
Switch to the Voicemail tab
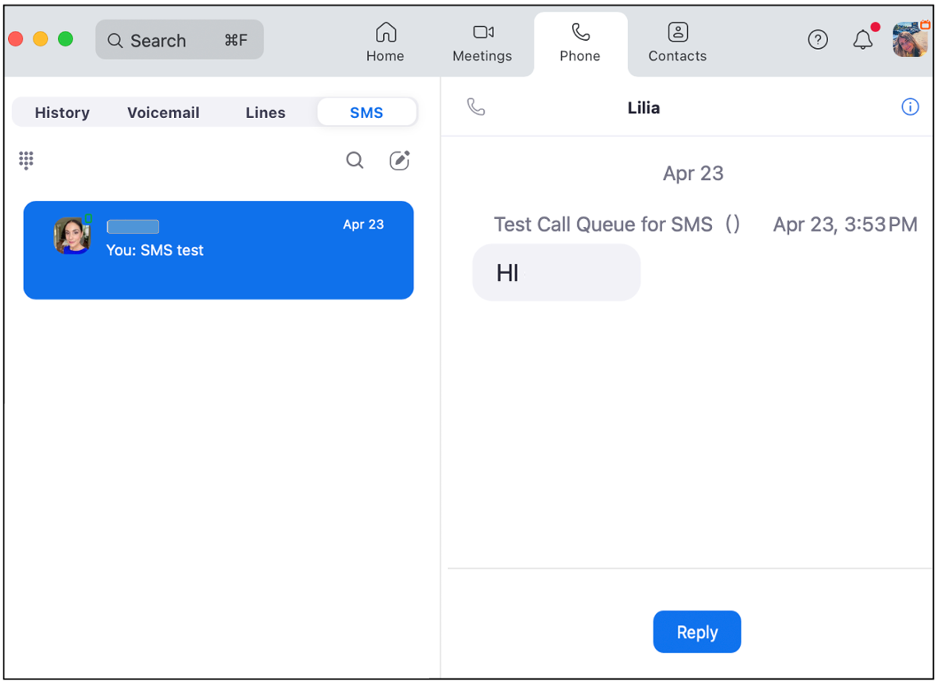click(163, 112)
